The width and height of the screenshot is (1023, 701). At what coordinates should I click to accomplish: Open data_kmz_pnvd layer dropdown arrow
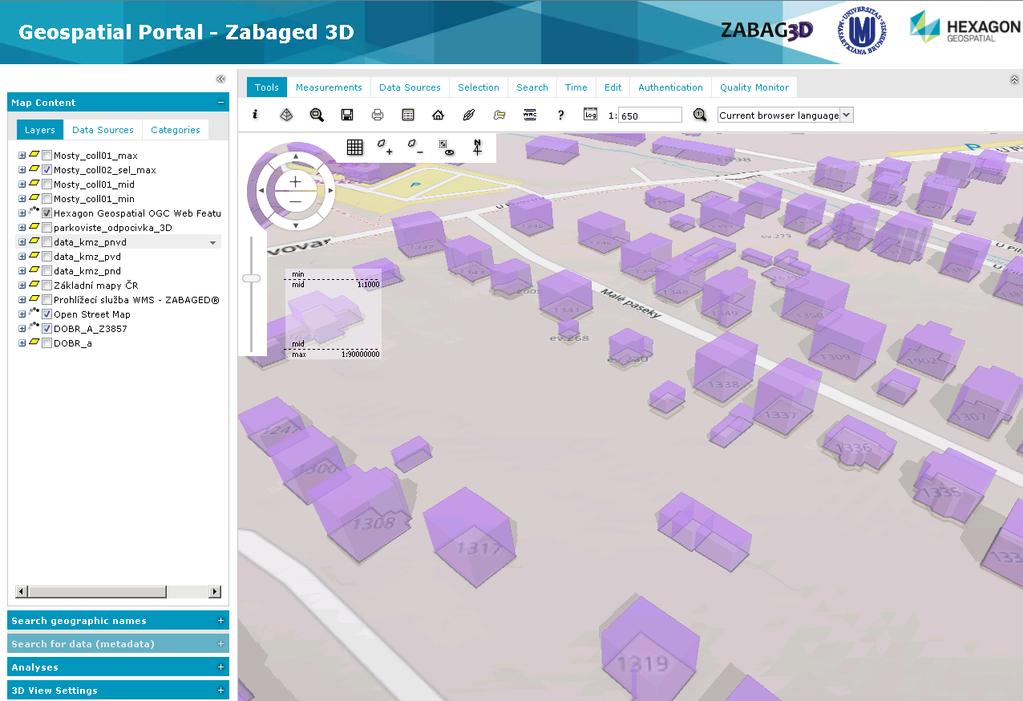point(213,243)
